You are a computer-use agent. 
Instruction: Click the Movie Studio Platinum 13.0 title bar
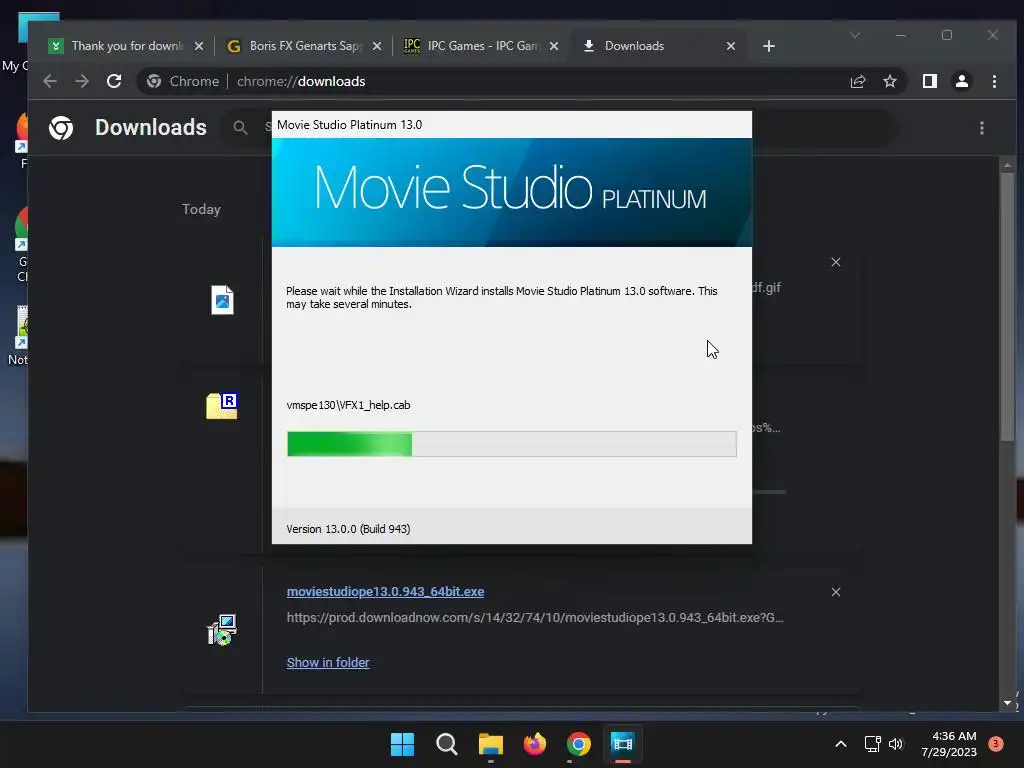[x=512, y=125]
